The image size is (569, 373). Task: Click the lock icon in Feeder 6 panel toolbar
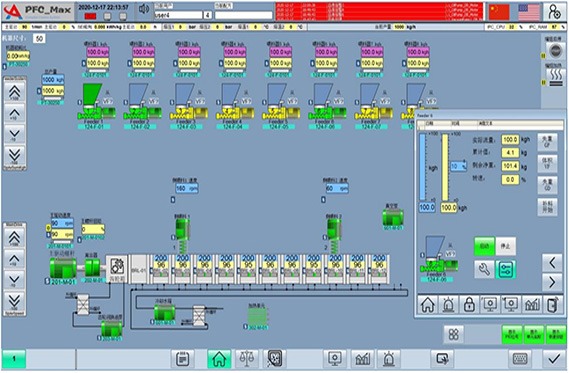[x=469, y=304]
